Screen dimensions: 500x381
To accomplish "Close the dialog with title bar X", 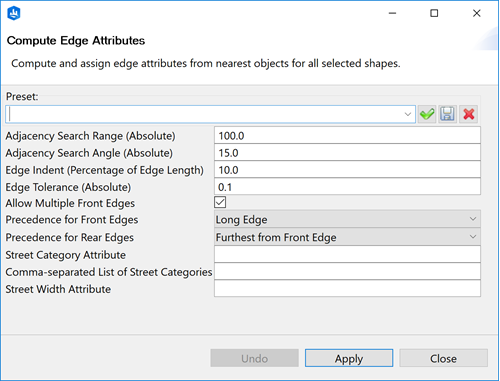I will 477,13.
